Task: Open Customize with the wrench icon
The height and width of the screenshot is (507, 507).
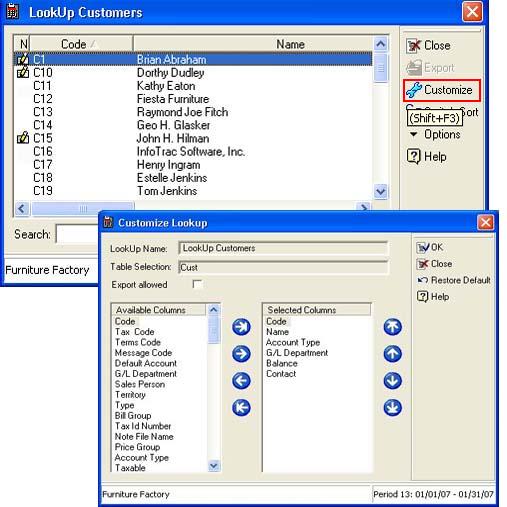Action: (x=441, y=90)
